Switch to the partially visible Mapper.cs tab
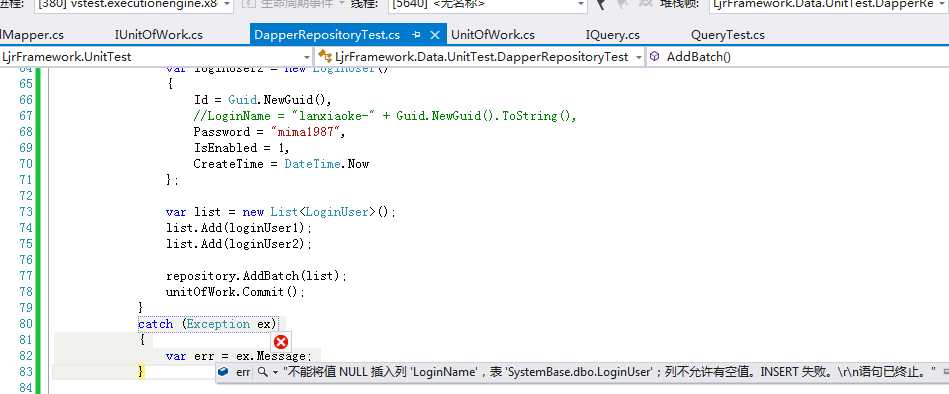Screen dimensions: 949x394 pyautogui.click(x=32, y=35)
